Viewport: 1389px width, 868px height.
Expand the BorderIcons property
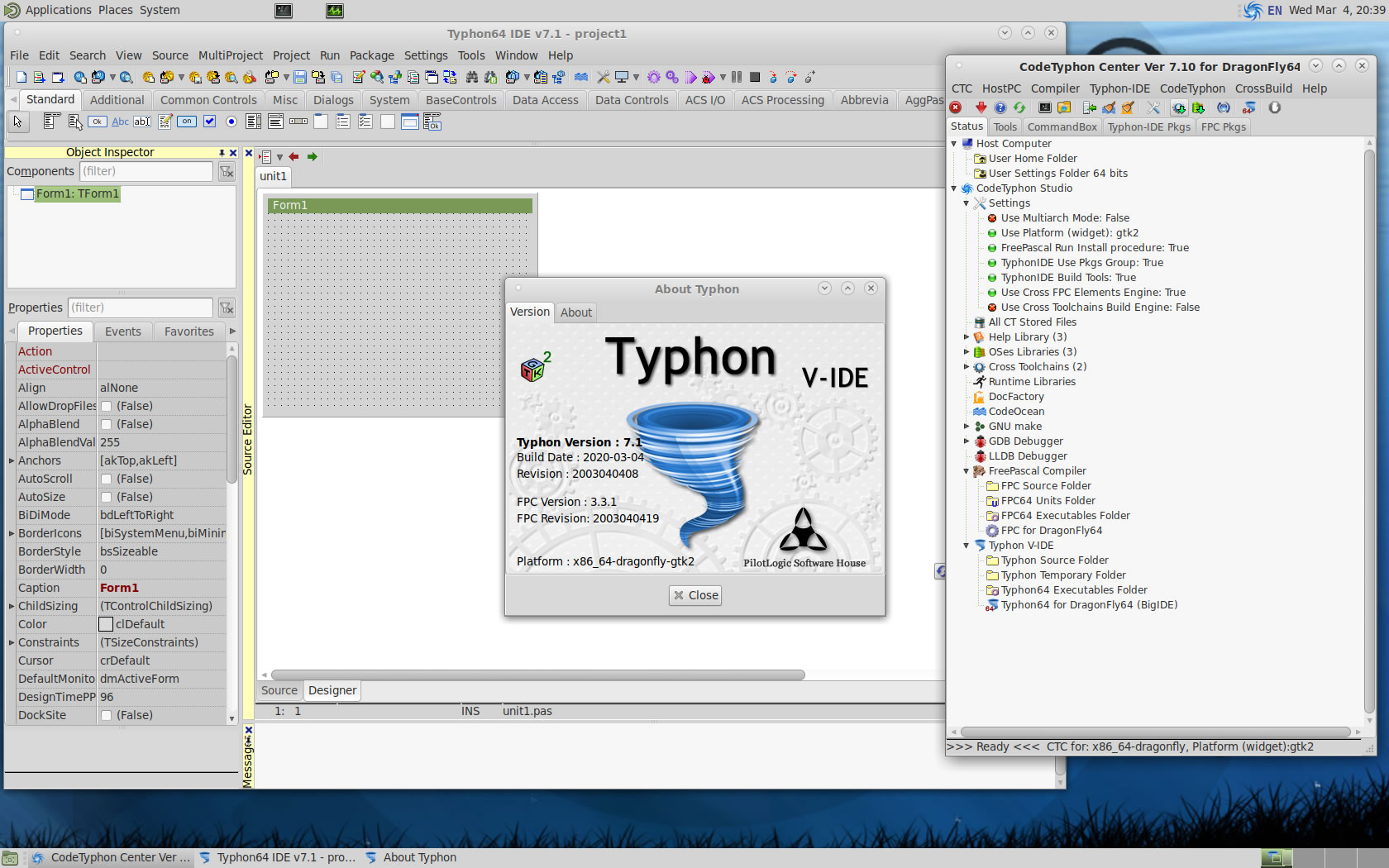pyautogui.click(x=12, y=533)
